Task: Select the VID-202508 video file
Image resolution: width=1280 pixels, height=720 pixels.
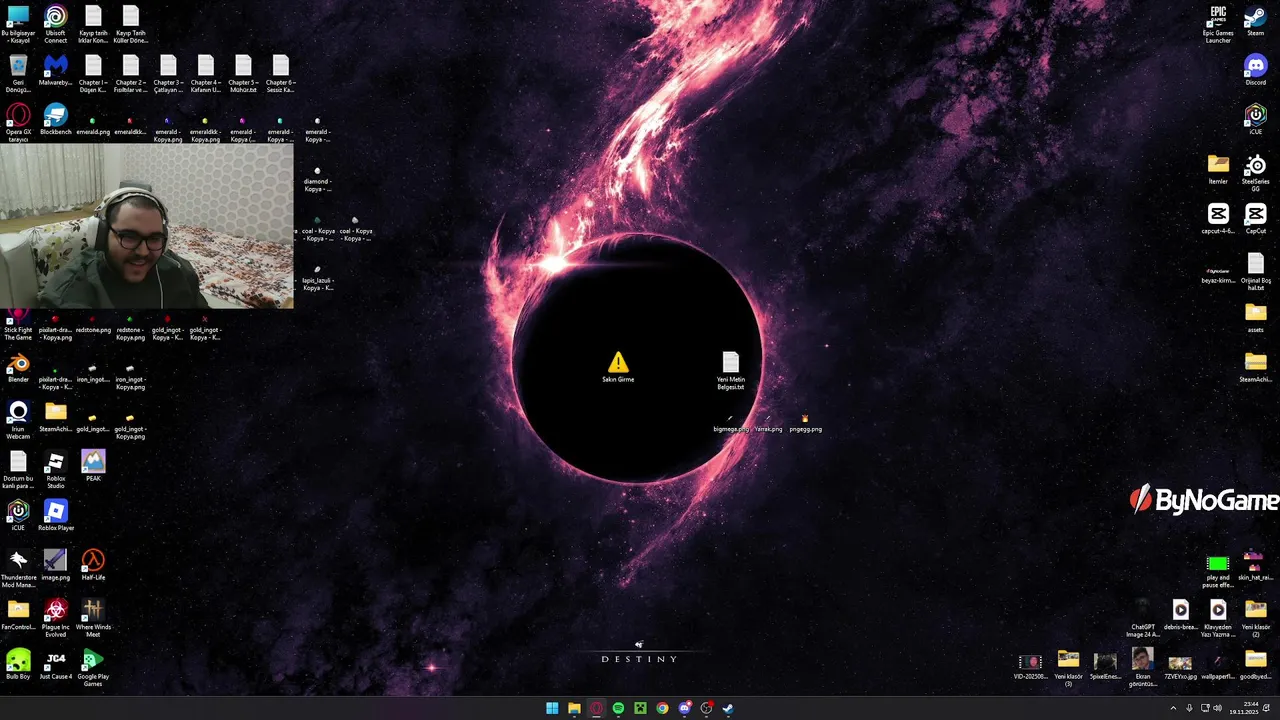Action: tap(1030, 666)
